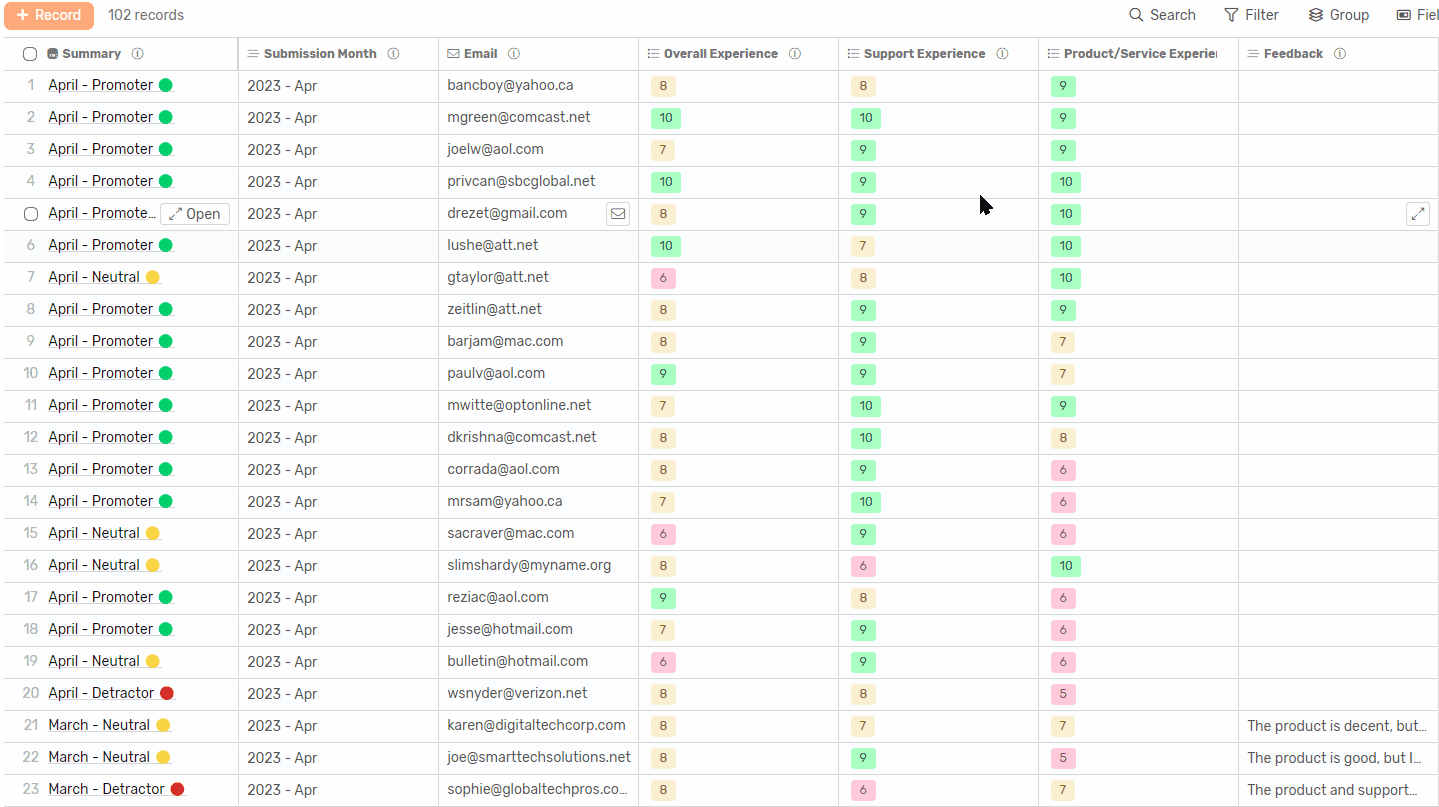1439x807 pixels.
Task: Open row 5 using the Open button
Action: click(x=195, y=214)
